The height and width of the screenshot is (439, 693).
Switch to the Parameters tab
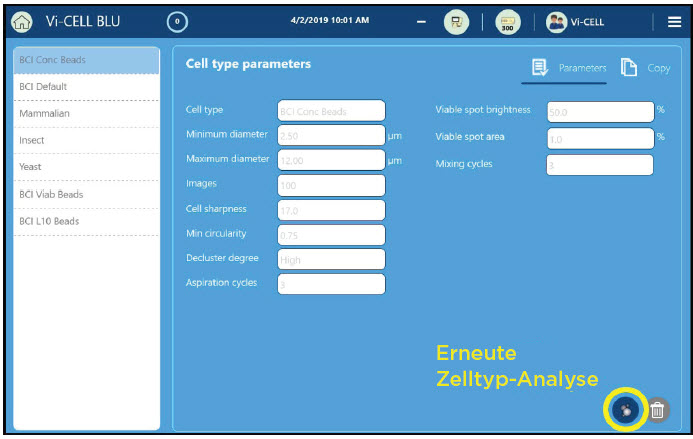[x=583, y=68]
